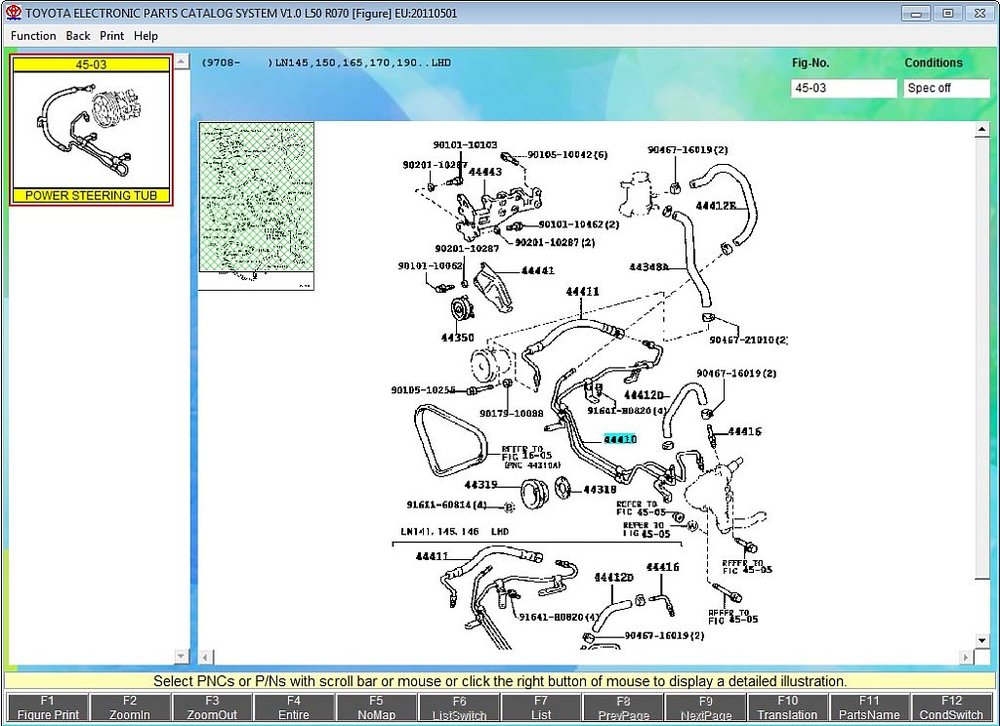Click the Fig-No. field showing 45-03

843,88
